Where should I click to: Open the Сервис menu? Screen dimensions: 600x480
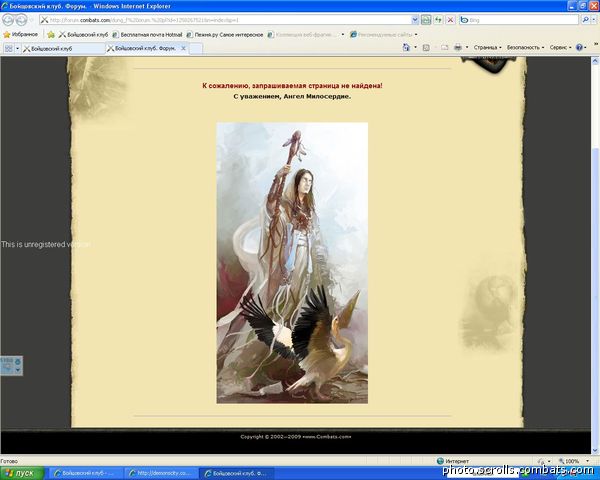click(x=560, y=47)
